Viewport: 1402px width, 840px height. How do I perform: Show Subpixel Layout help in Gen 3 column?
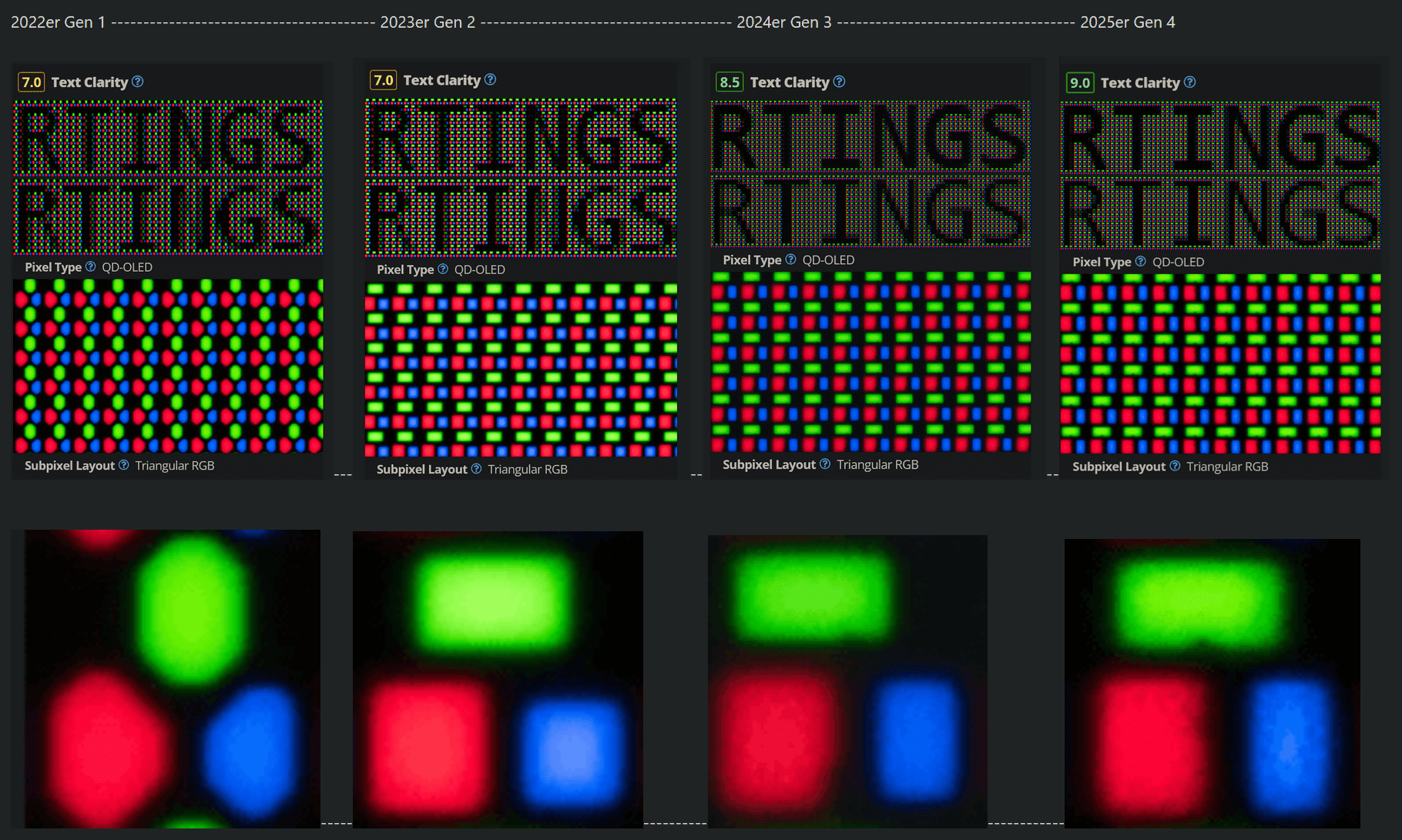(825, 464)
